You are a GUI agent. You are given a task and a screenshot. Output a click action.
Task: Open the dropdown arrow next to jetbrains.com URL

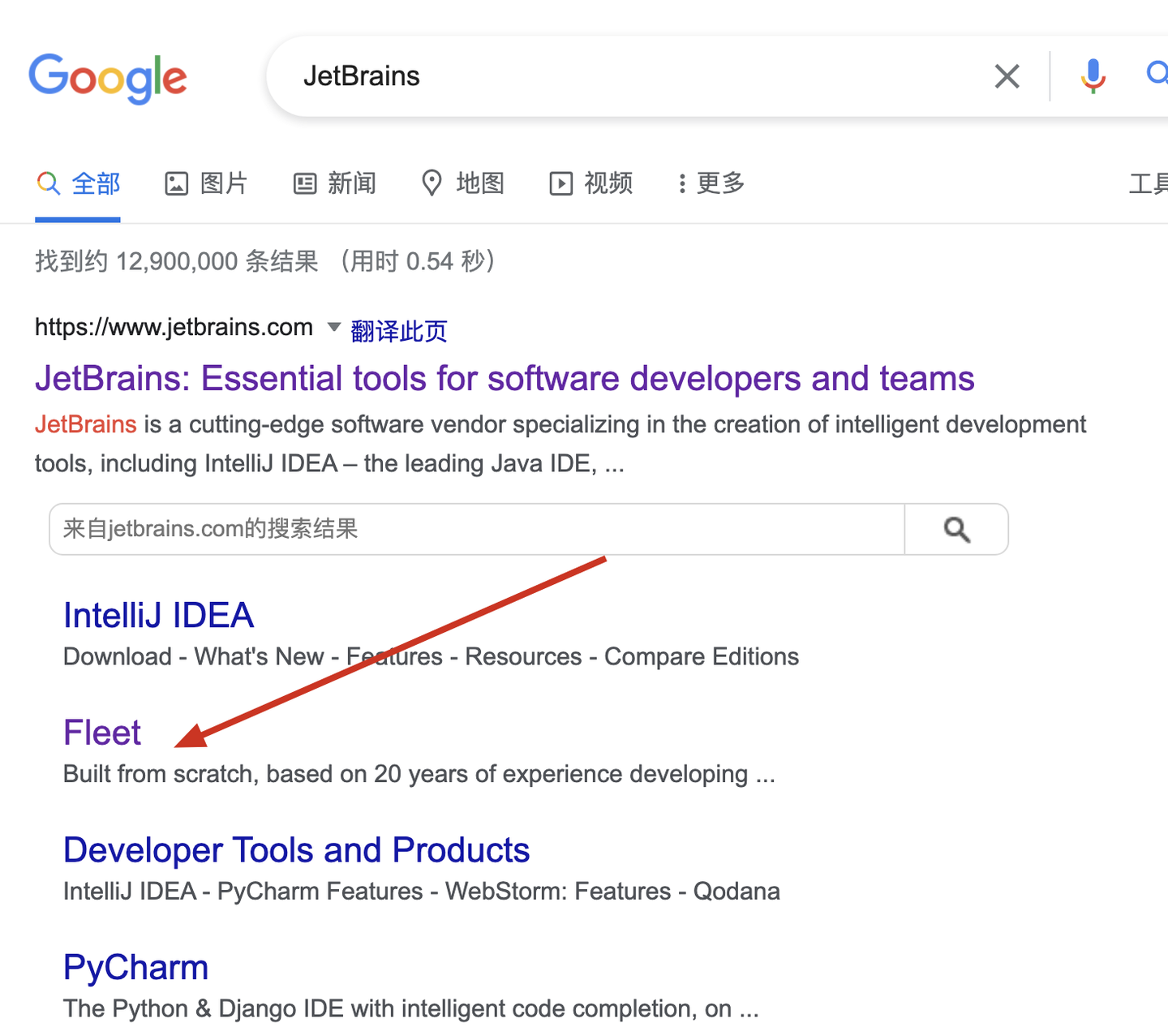(x=333, y=327)
